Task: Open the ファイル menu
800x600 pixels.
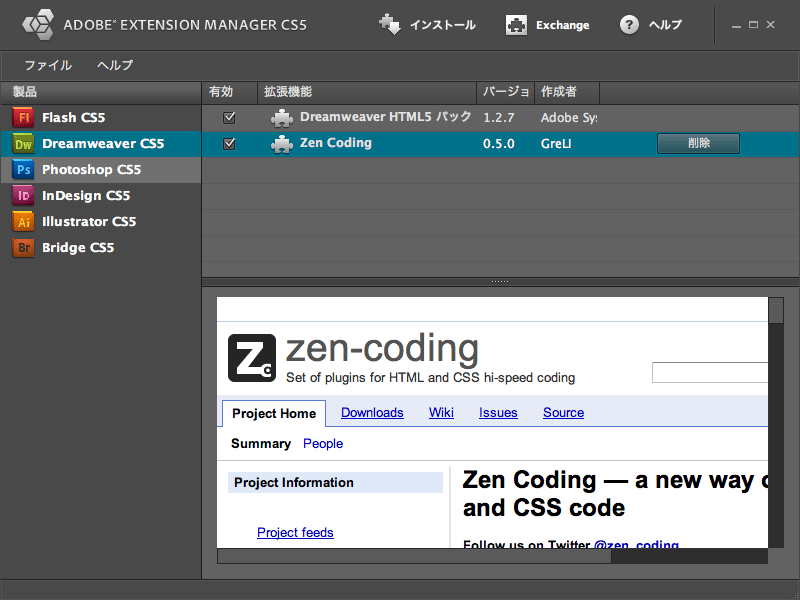Action: pyautogui.click(x=48, y=65)
